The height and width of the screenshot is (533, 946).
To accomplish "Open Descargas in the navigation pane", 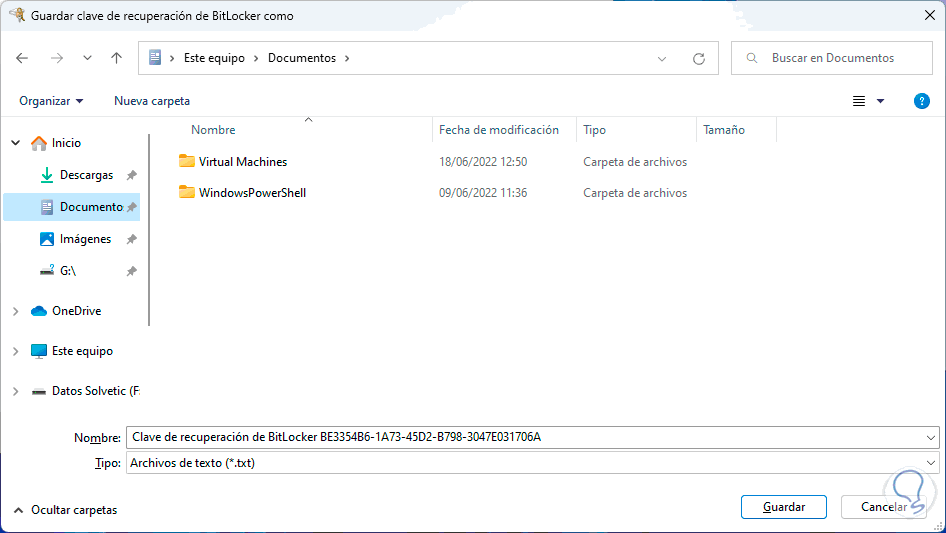I will [86, 175].
